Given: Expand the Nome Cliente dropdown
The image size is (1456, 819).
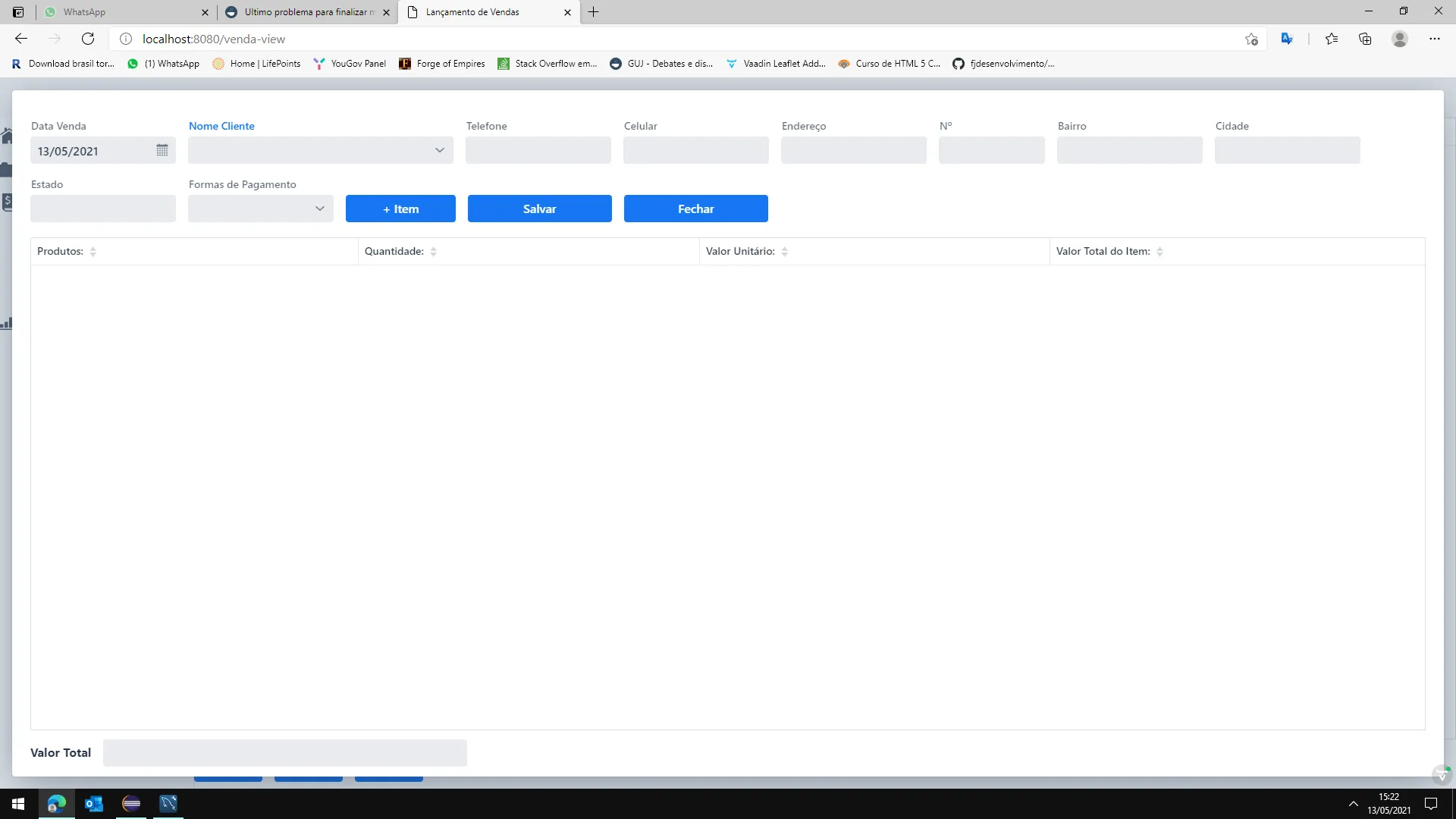Looking at the screenshot, I should (439, 150).
